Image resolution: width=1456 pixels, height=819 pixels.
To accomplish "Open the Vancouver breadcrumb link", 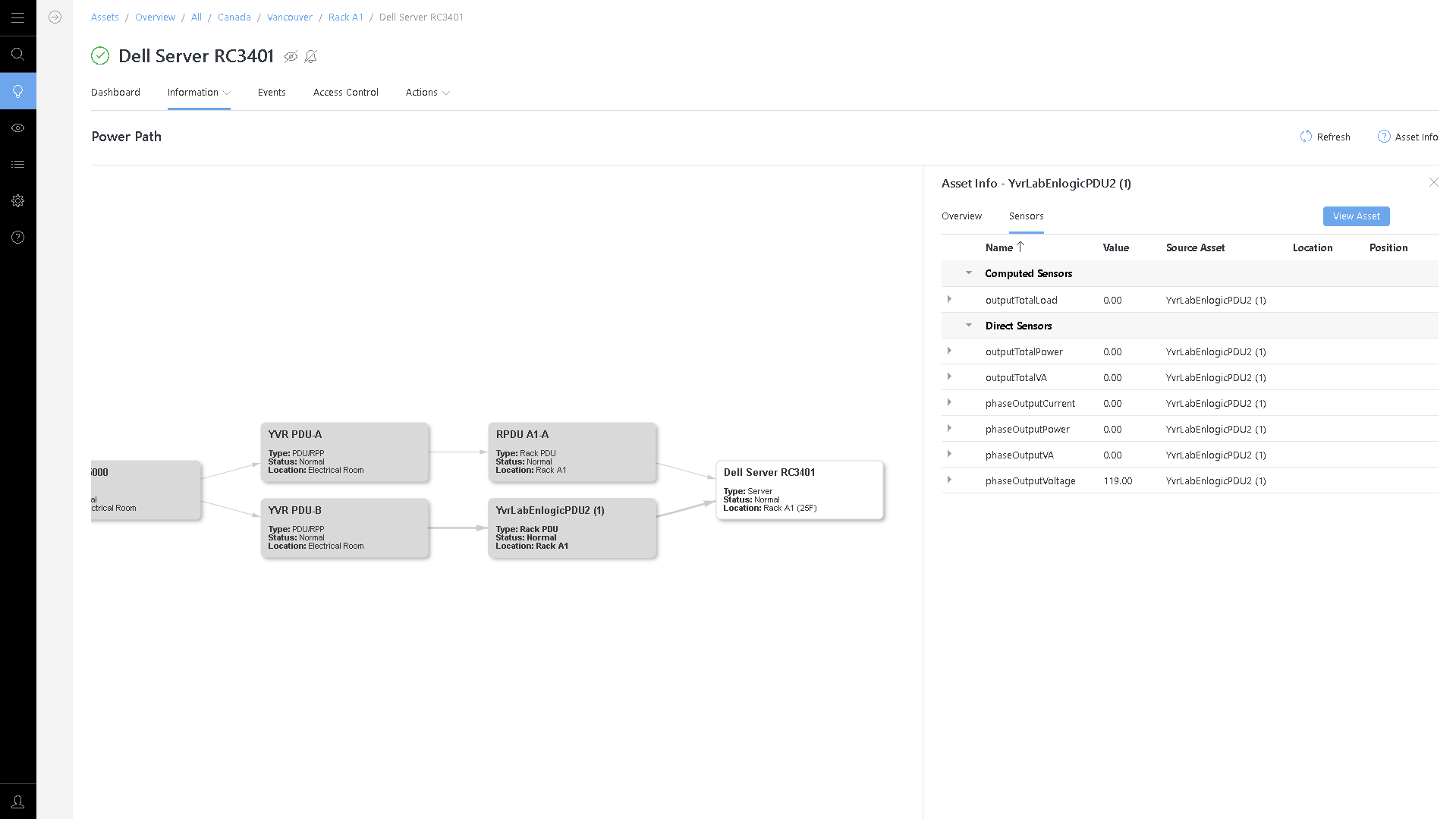I will coord(290,17).
